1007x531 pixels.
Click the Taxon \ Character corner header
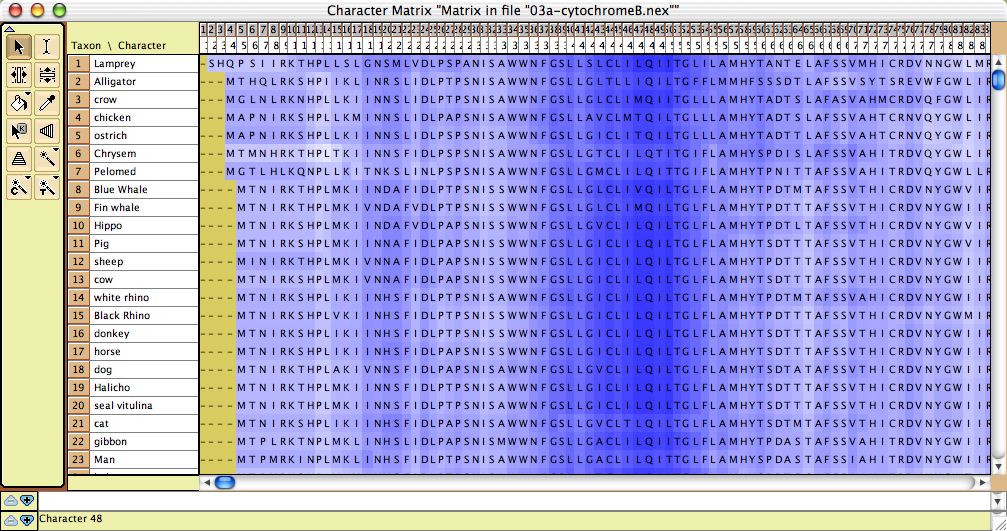point(118,45)
